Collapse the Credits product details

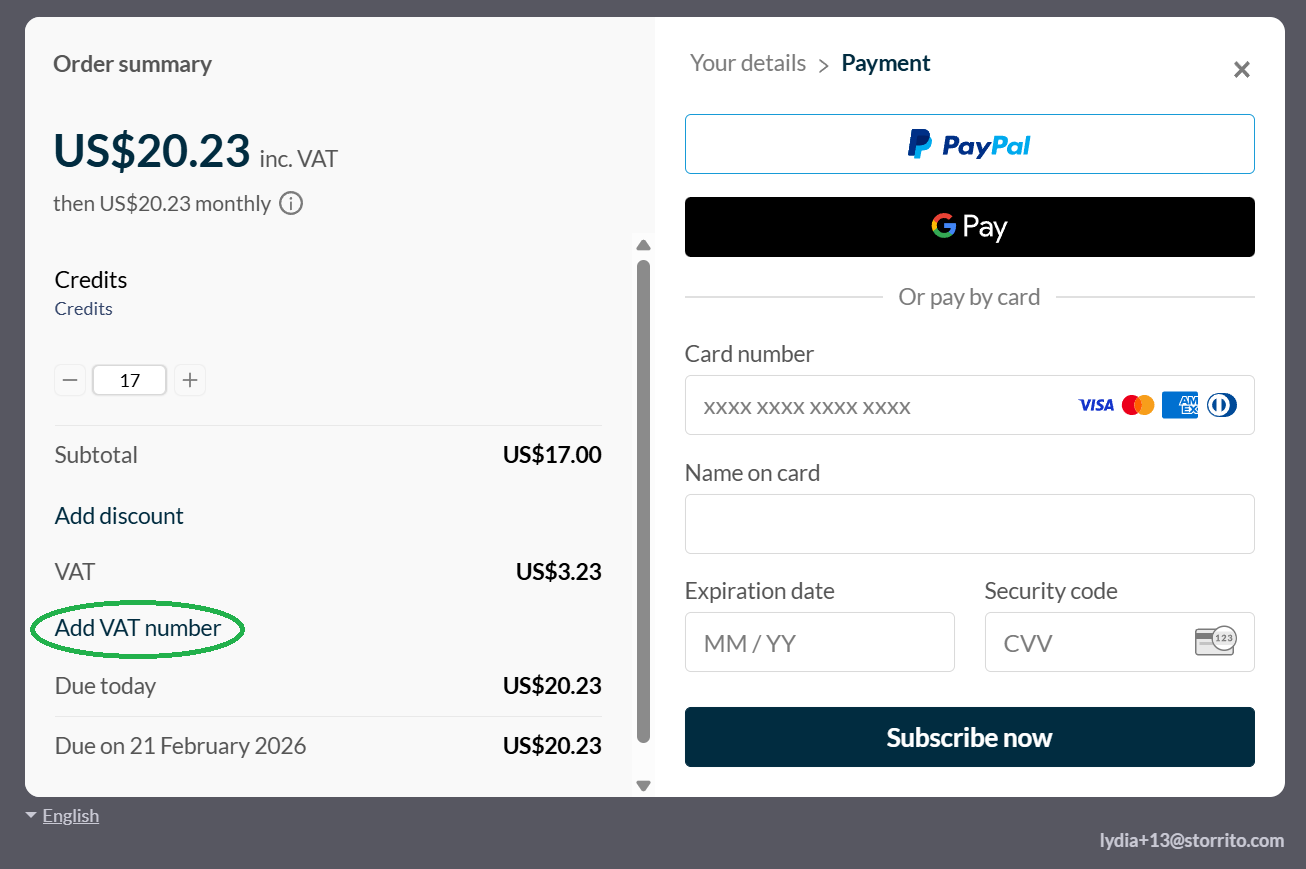click(x=83, y=308)
